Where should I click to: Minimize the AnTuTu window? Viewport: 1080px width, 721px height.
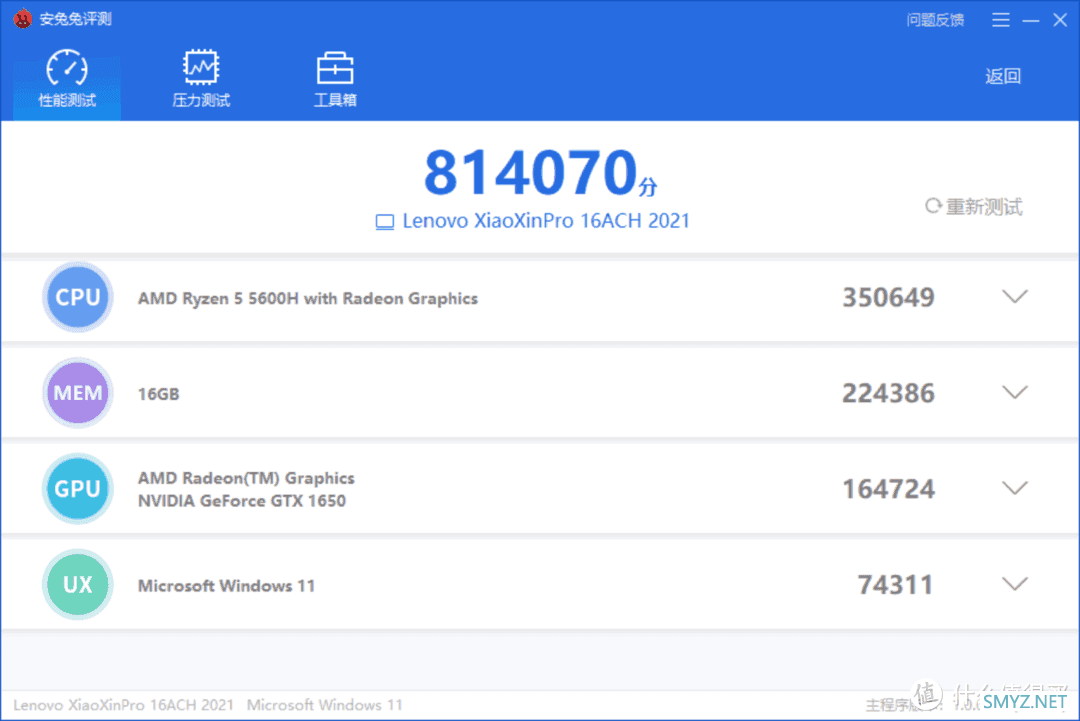coord(1030,21)
